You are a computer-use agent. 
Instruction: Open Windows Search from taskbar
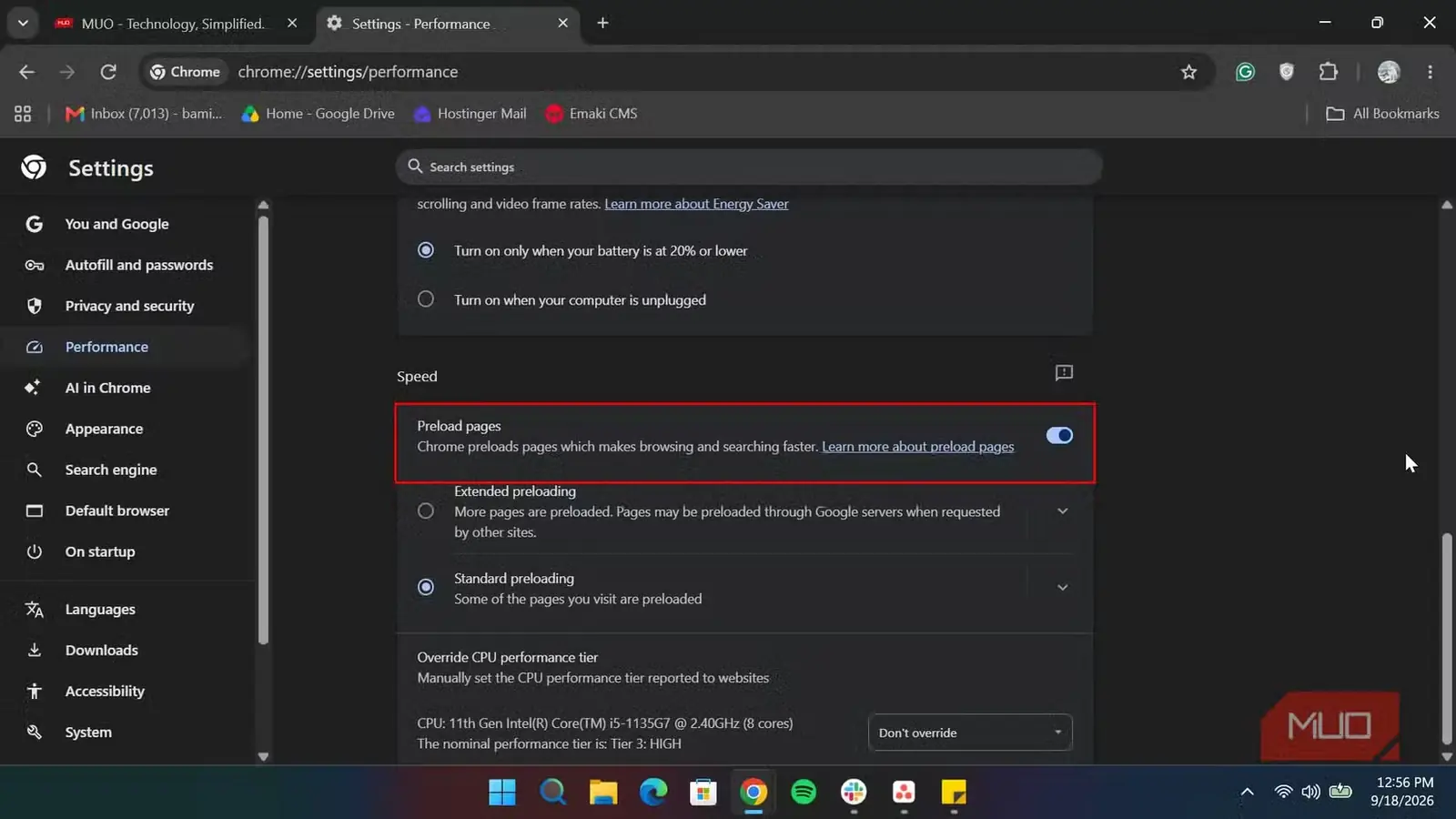(x=552, y=793)
